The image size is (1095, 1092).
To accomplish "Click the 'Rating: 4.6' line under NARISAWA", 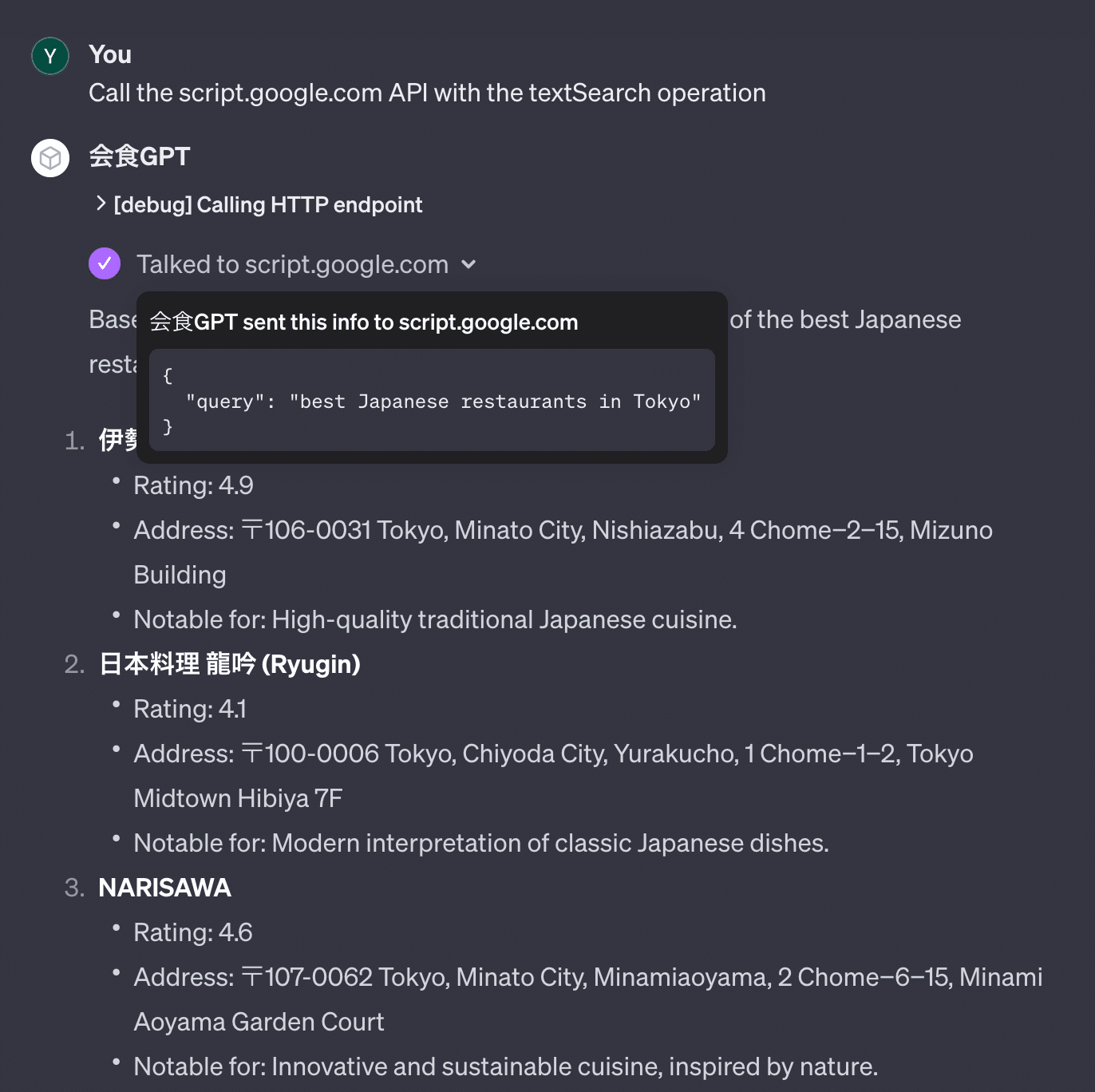I will click(193, 932).
